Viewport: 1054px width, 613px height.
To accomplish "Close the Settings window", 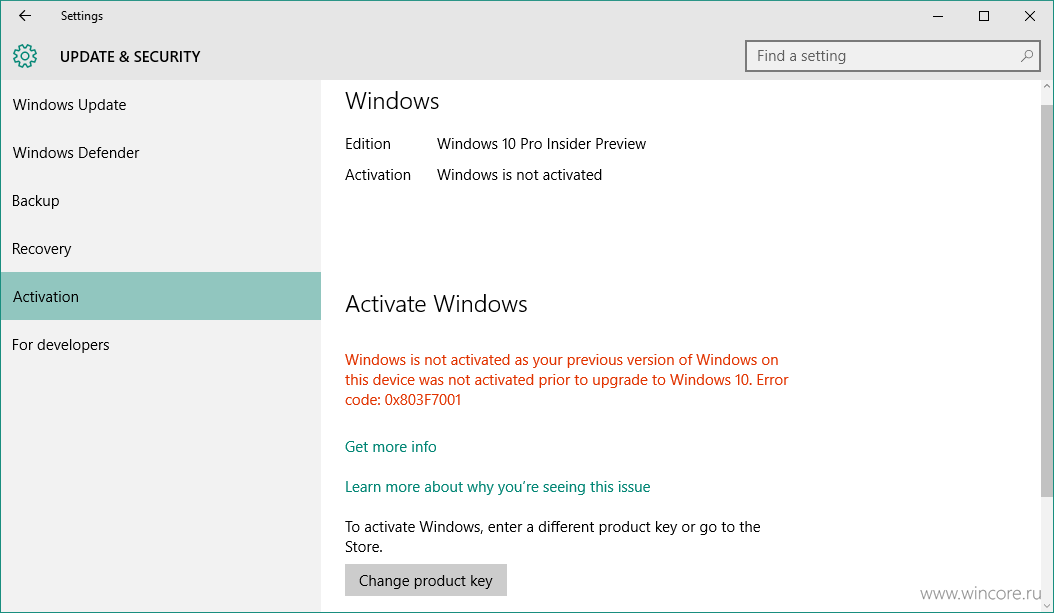I will click(x=1030, y=16).
